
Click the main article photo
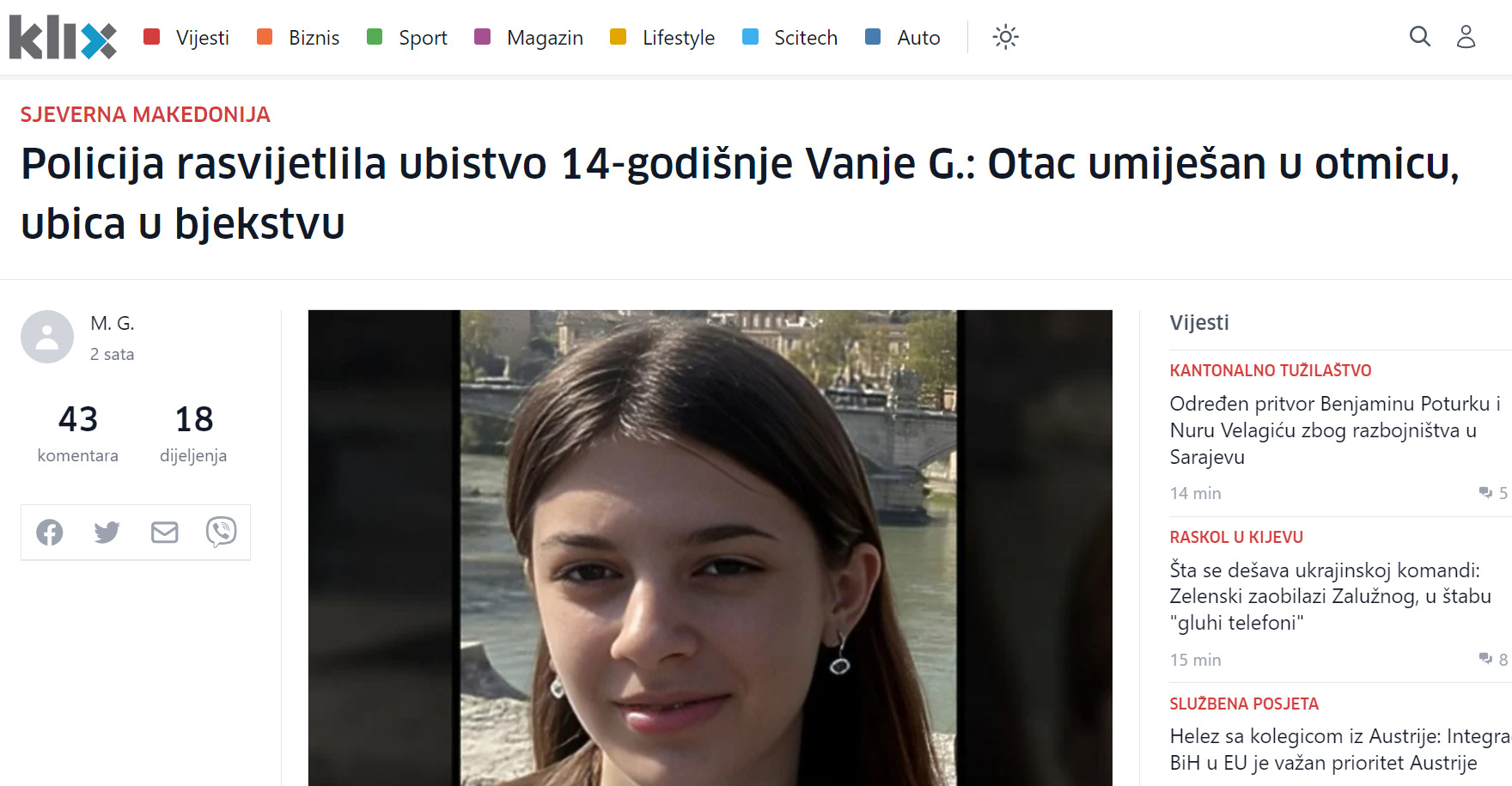click(x=710, y=548)
